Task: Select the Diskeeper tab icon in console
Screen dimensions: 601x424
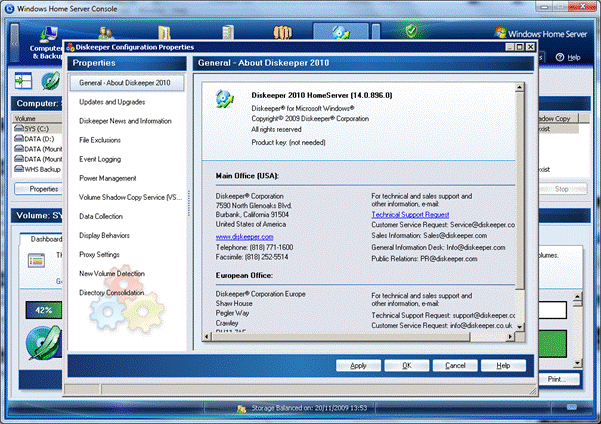Action: click(341, 33)
